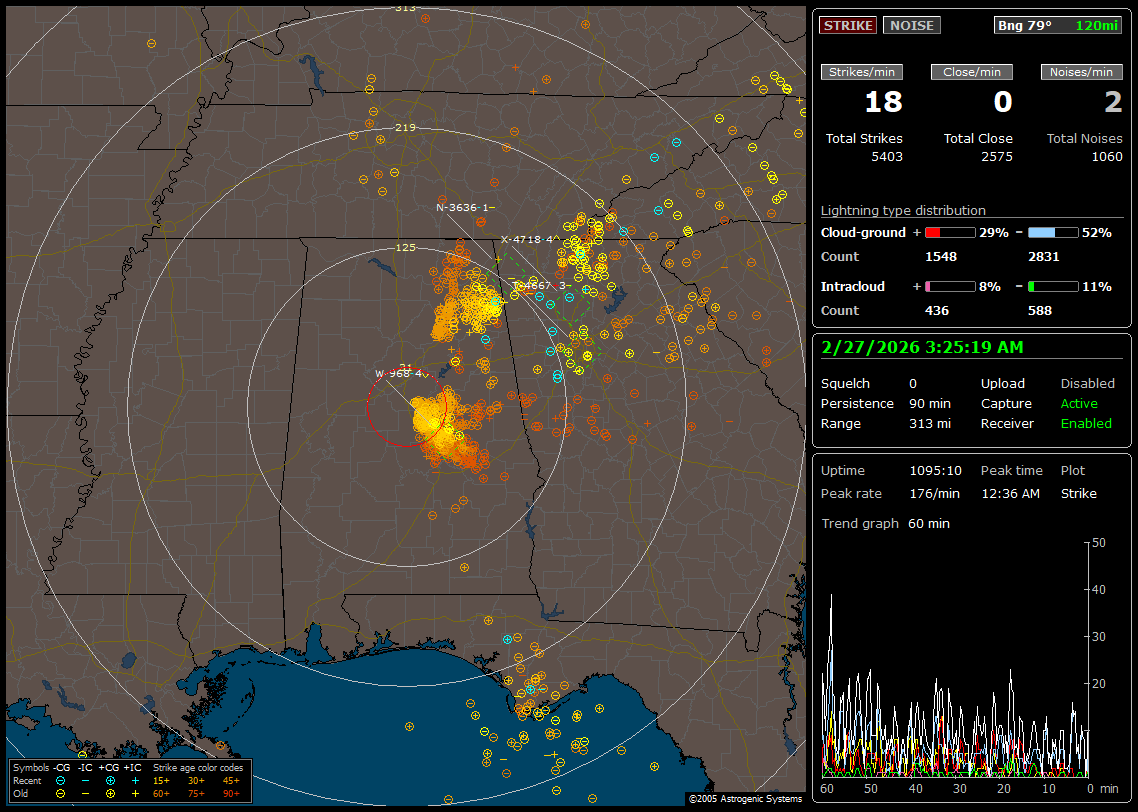Screen dimensions: 1138x812
Task: Click the negative intracloud green percentage bar
Action: (1053, 286)
